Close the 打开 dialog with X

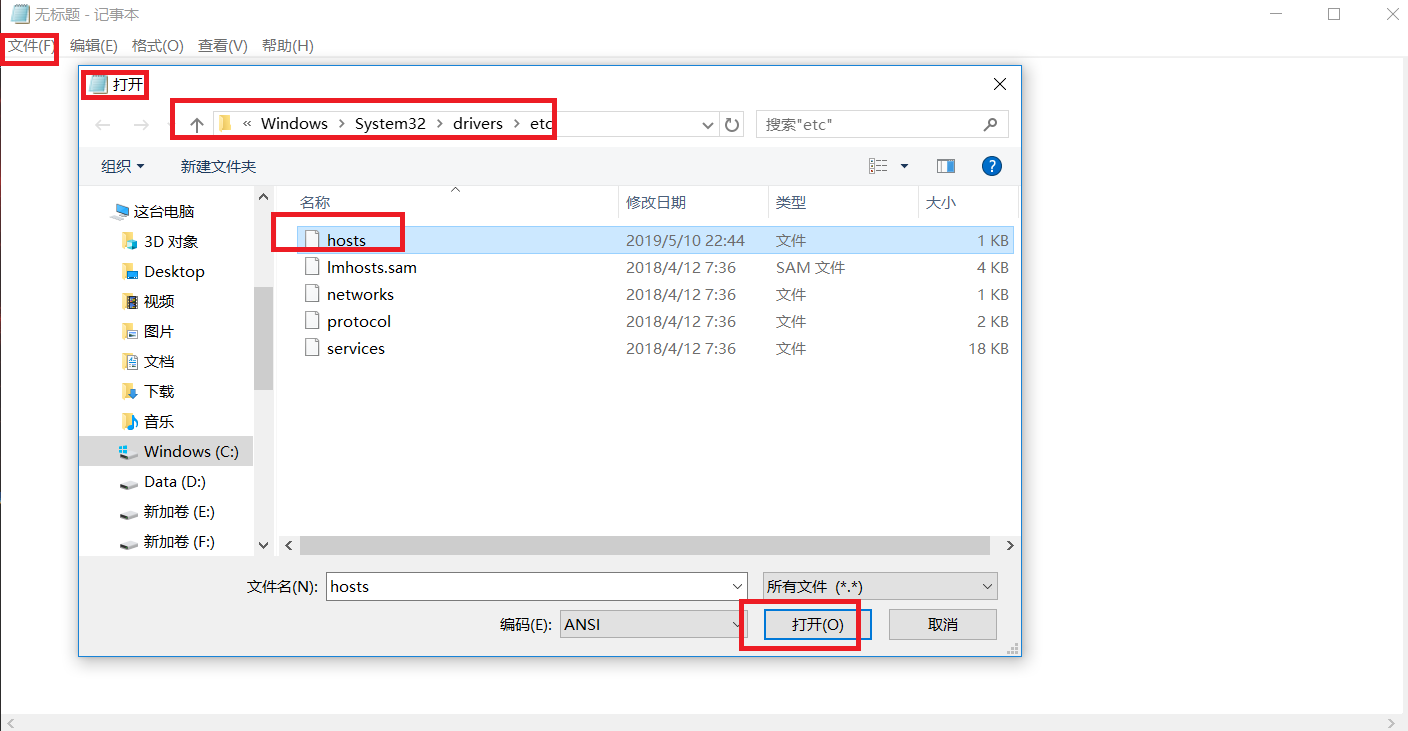999,85
